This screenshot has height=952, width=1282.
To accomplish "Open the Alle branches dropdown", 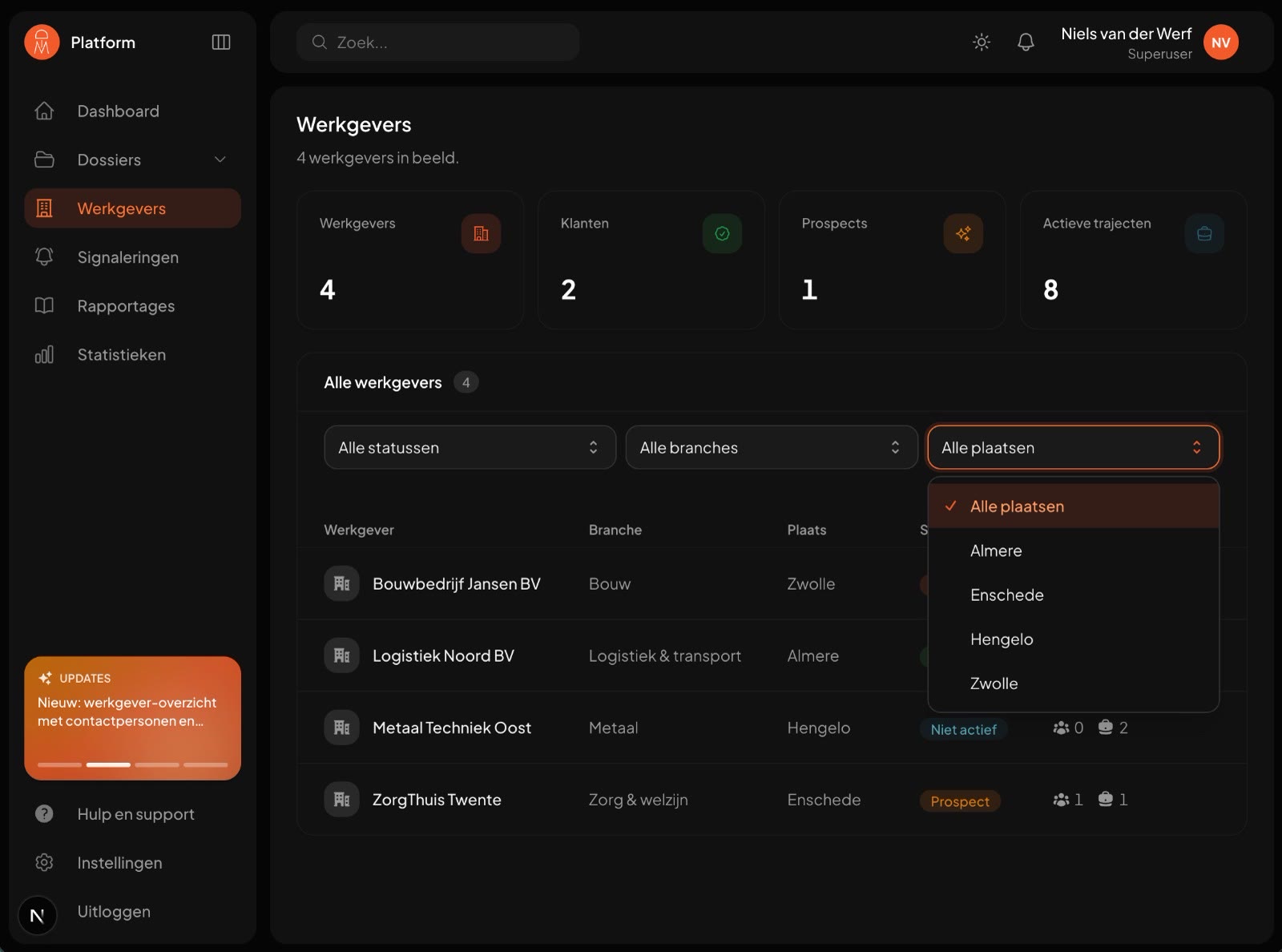I will point(772,447).
